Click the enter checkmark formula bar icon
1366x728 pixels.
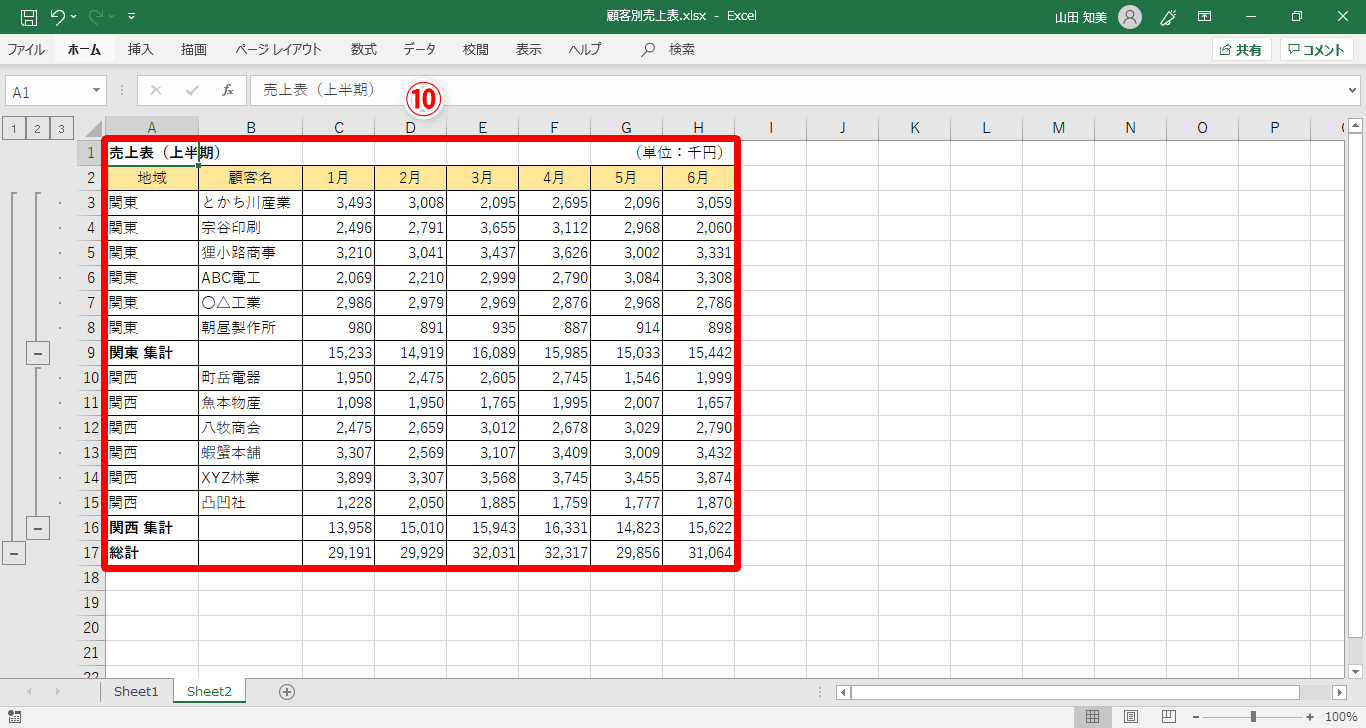pos(192,90)
